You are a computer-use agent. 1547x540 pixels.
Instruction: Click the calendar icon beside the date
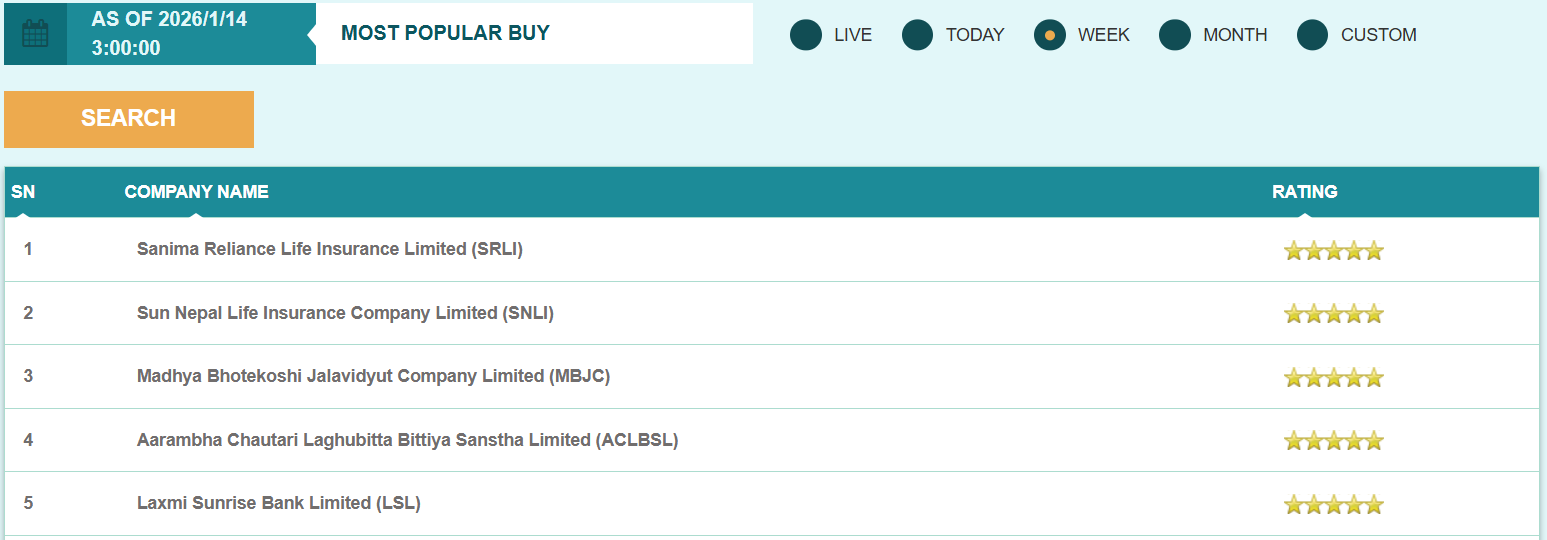35,34
